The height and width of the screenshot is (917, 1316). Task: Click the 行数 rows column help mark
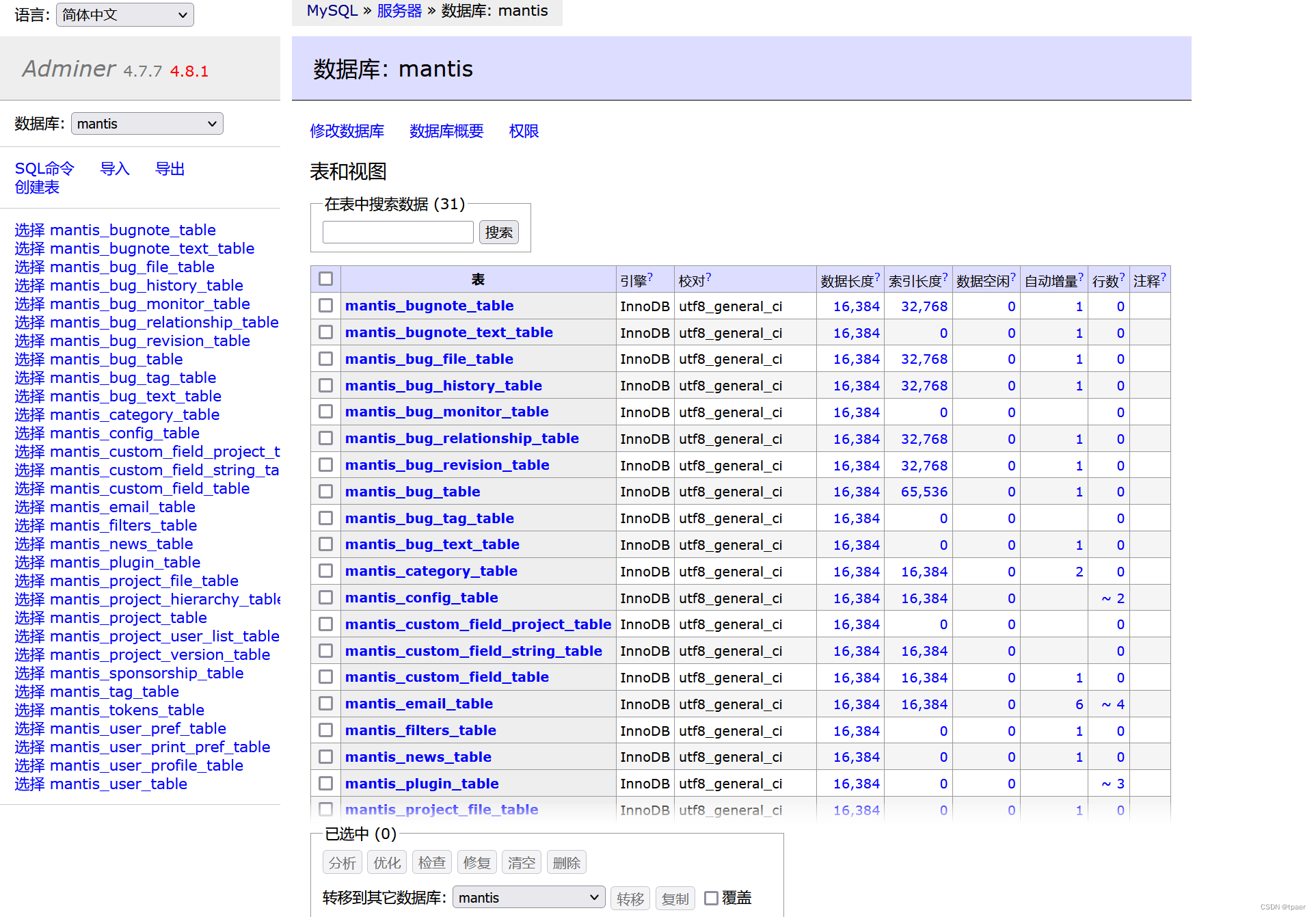(1123, 277)
